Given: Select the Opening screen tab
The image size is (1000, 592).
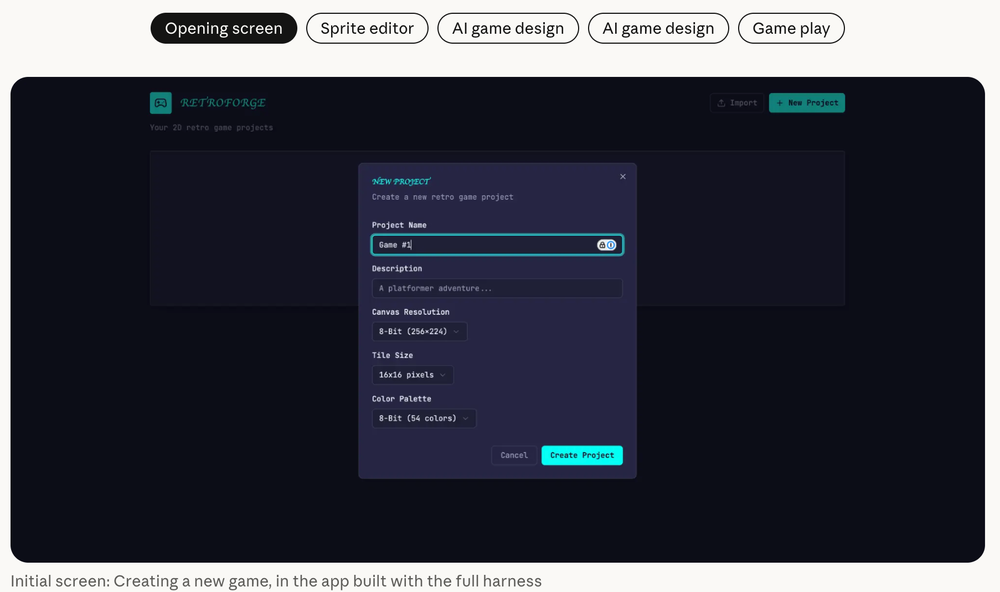Looking at the screenshot, I should [224, 28].
